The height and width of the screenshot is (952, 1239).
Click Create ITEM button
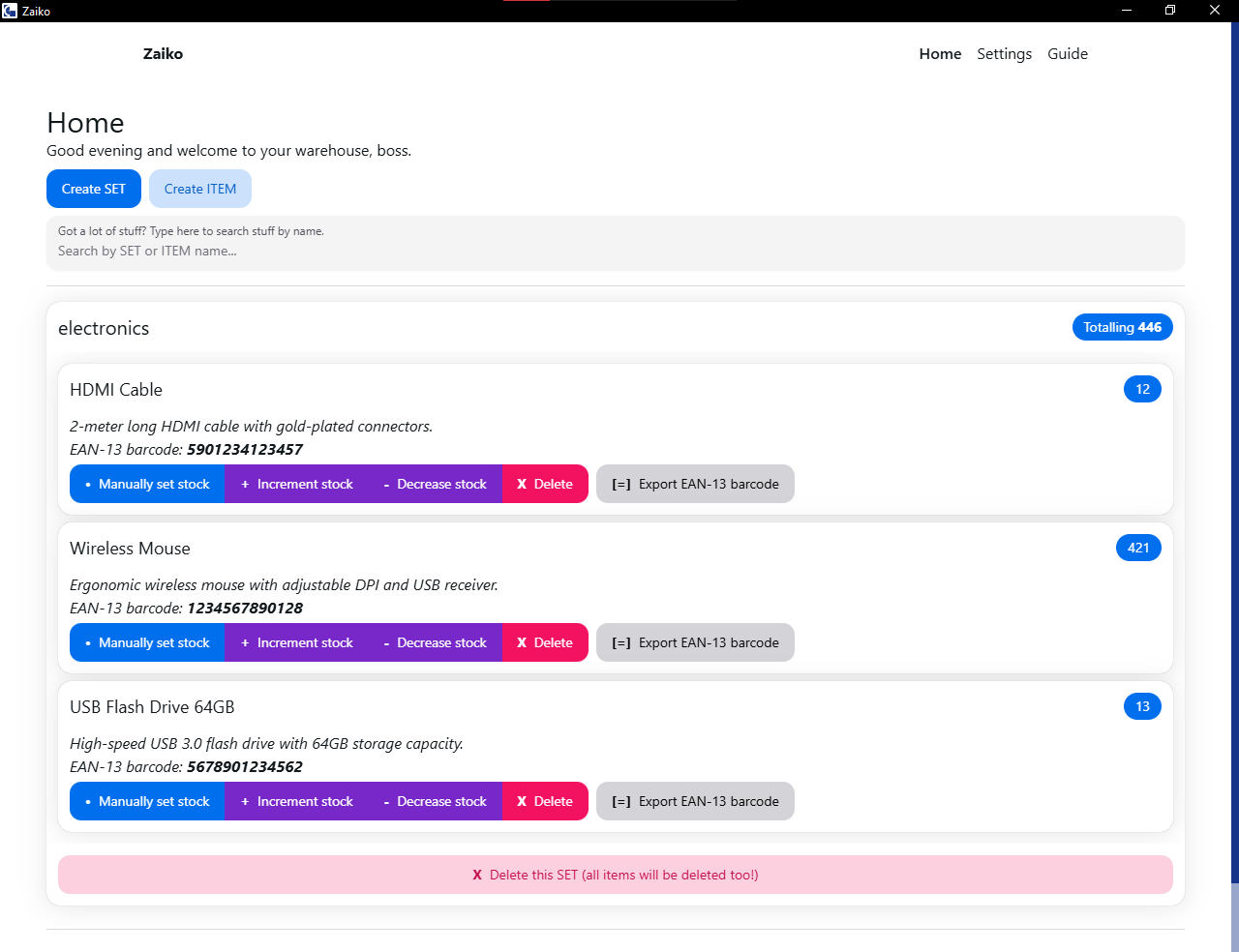click(x=200, y=189)
